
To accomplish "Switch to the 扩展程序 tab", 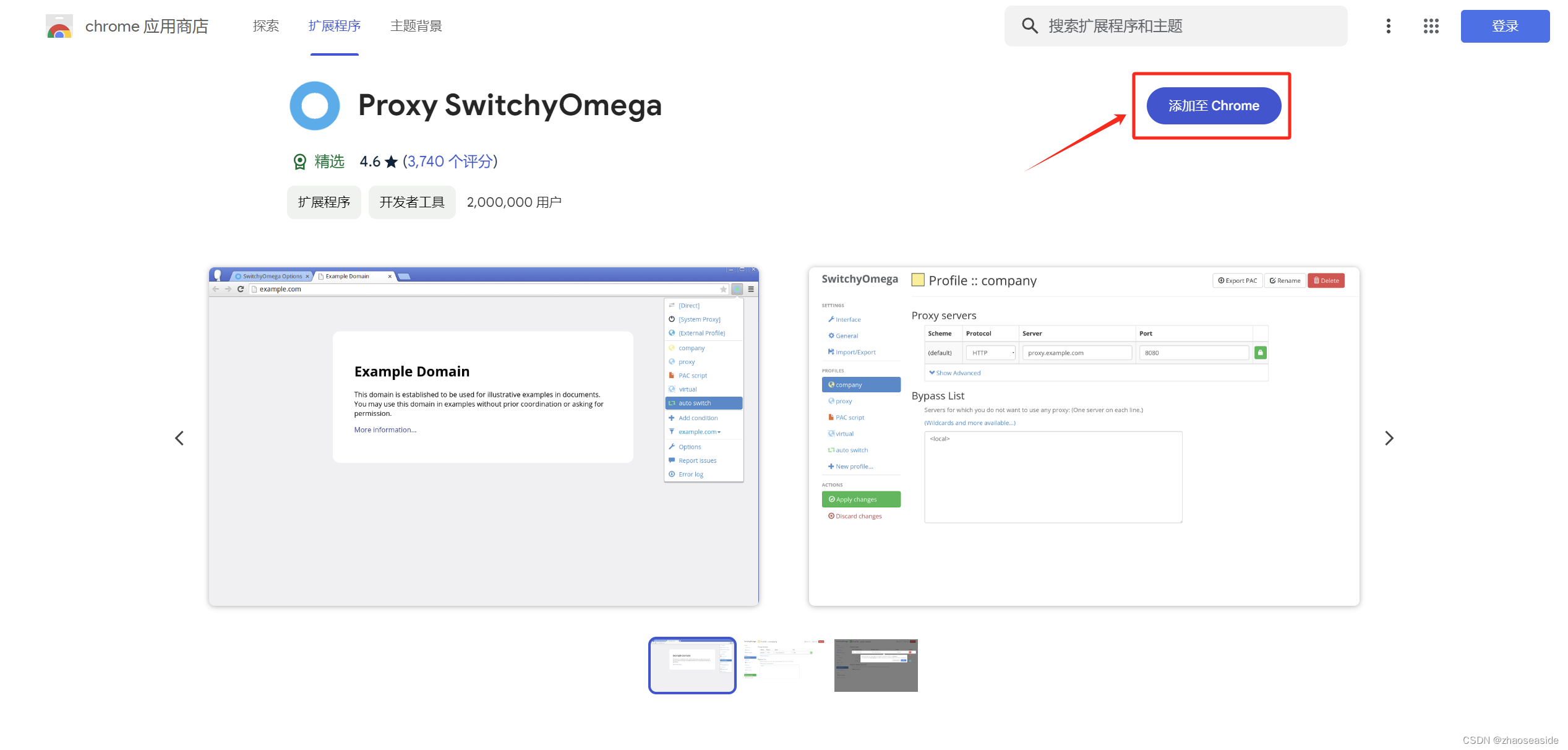I will [335, 26].
